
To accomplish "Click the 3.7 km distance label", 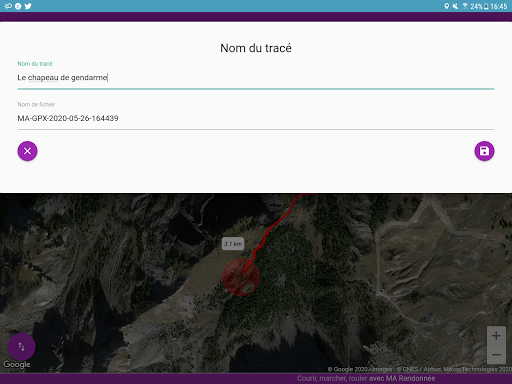I will point(233,244).
